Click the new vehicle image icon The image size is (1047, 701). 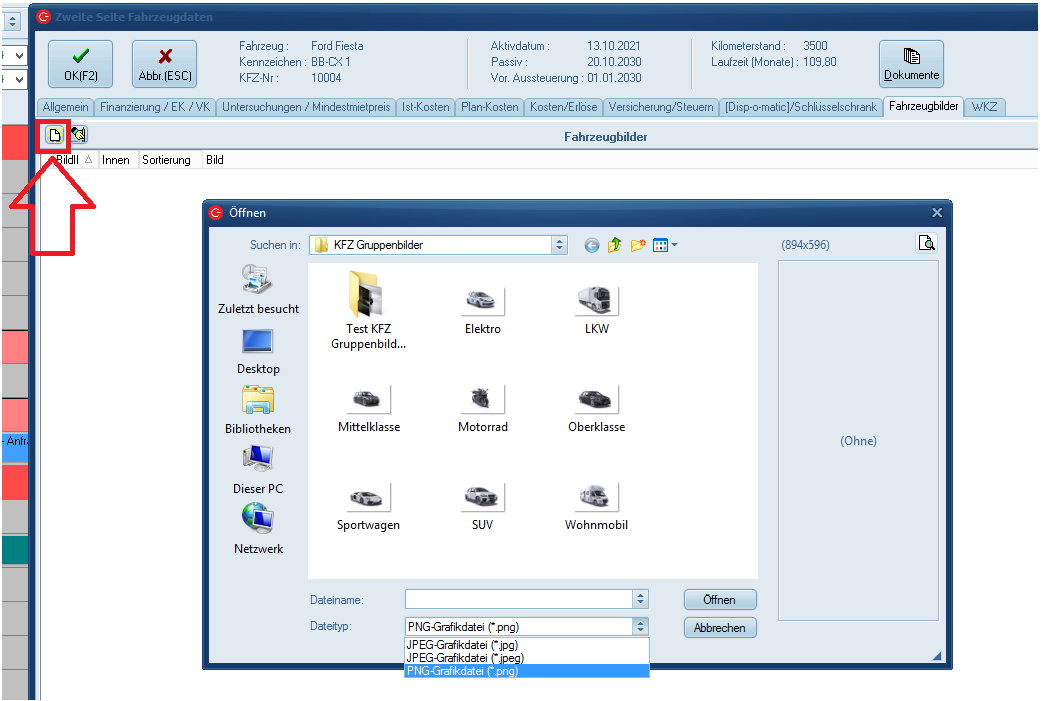coord(54,136)
